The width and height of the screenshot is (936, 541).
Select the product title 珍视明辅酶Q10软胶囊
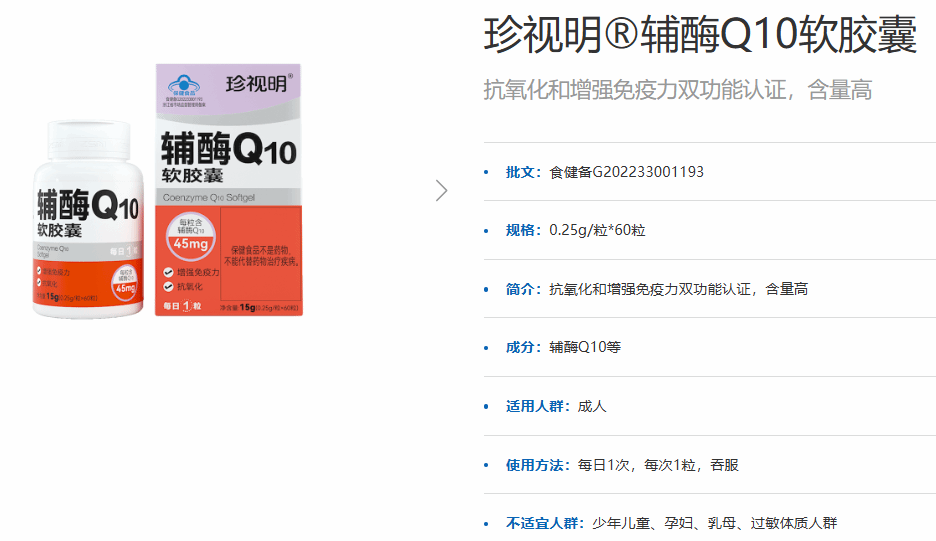[x=700, y=37]
